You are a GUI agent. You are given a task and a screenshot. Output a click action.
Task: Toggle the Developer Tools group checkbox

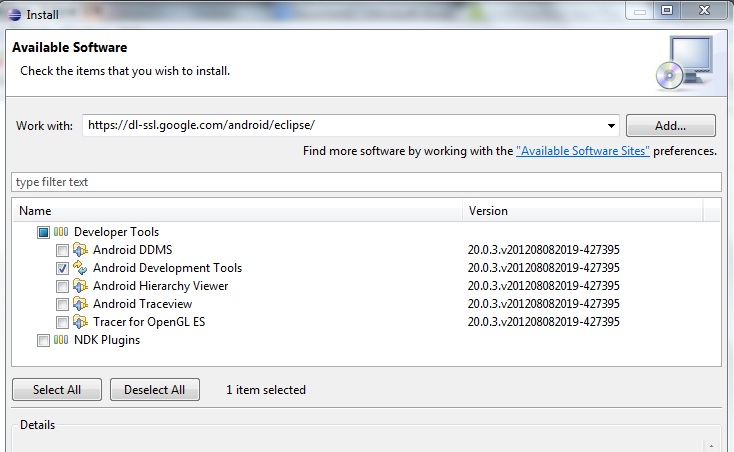[43, 232]
